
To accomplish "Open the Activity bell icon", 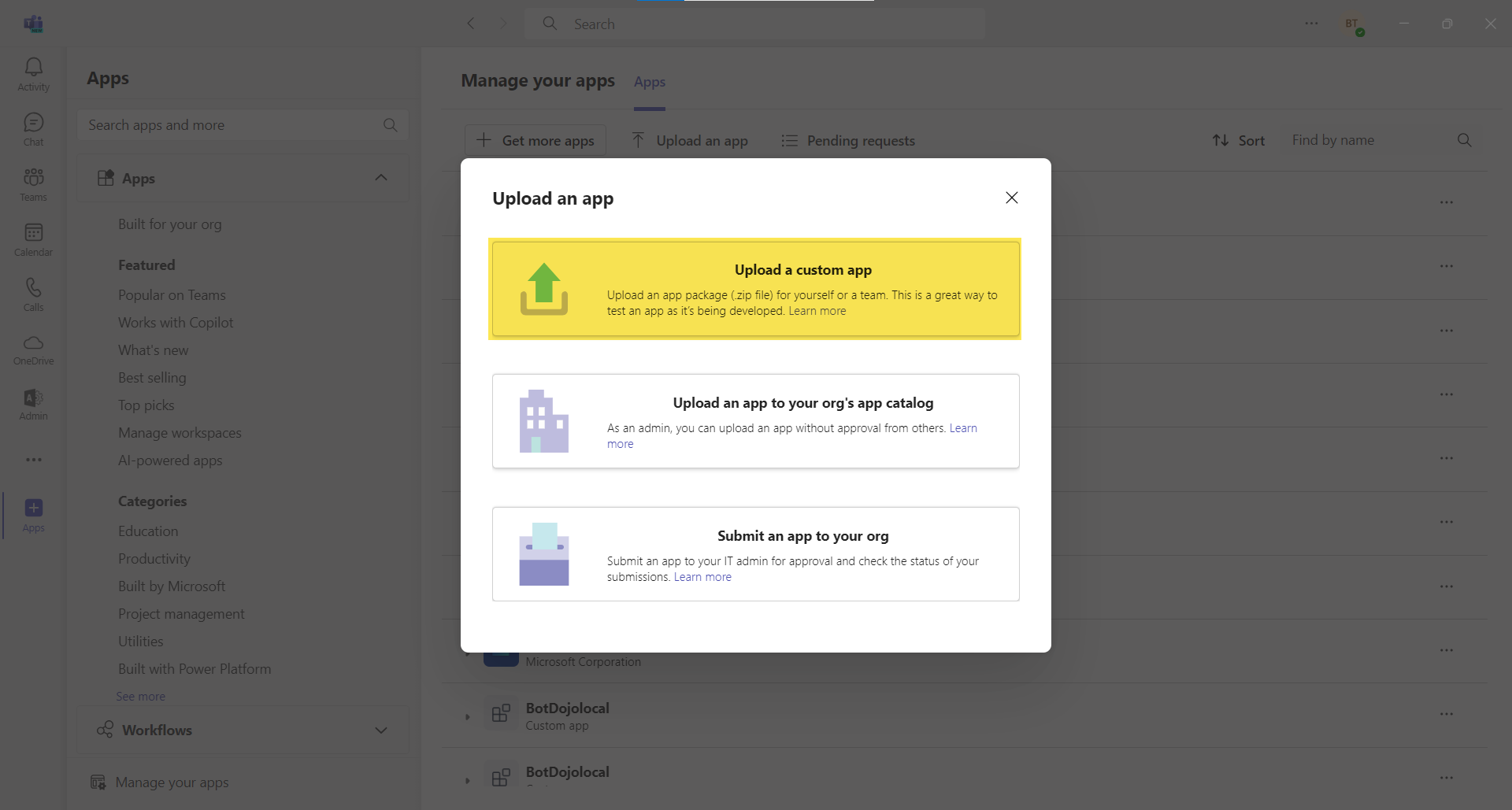I will [x=33, y=75].
